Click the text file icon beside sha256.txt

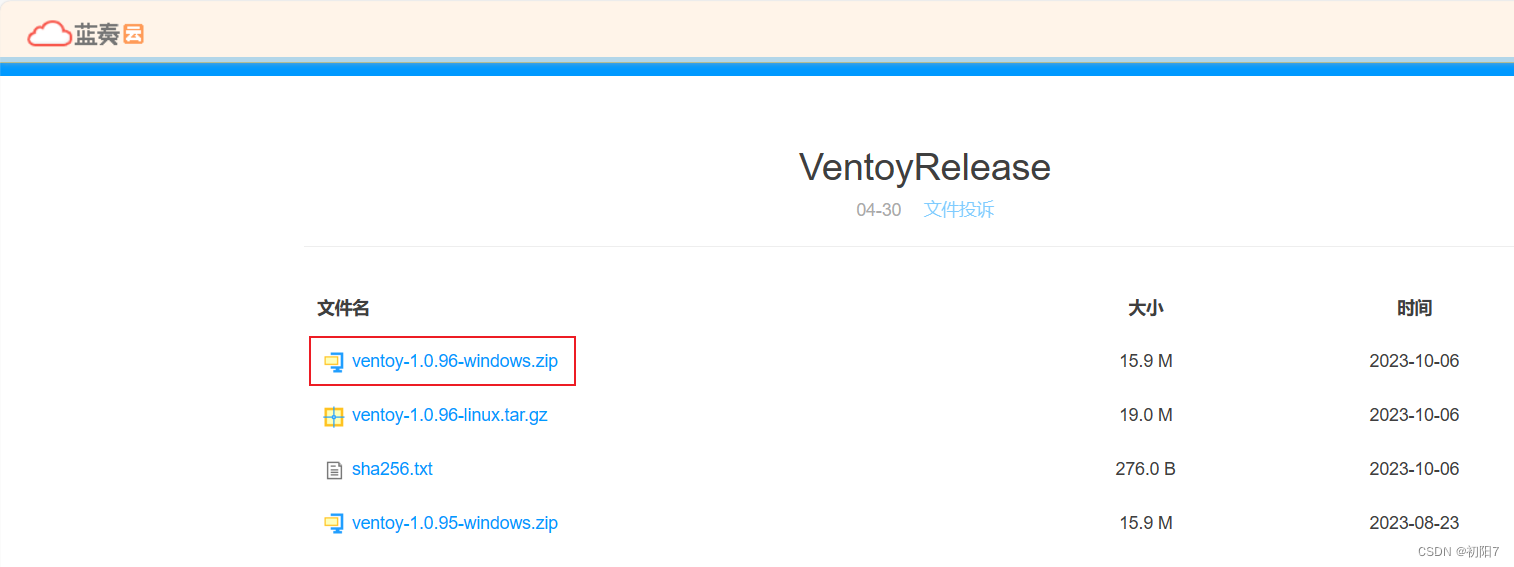pos(334,470)
